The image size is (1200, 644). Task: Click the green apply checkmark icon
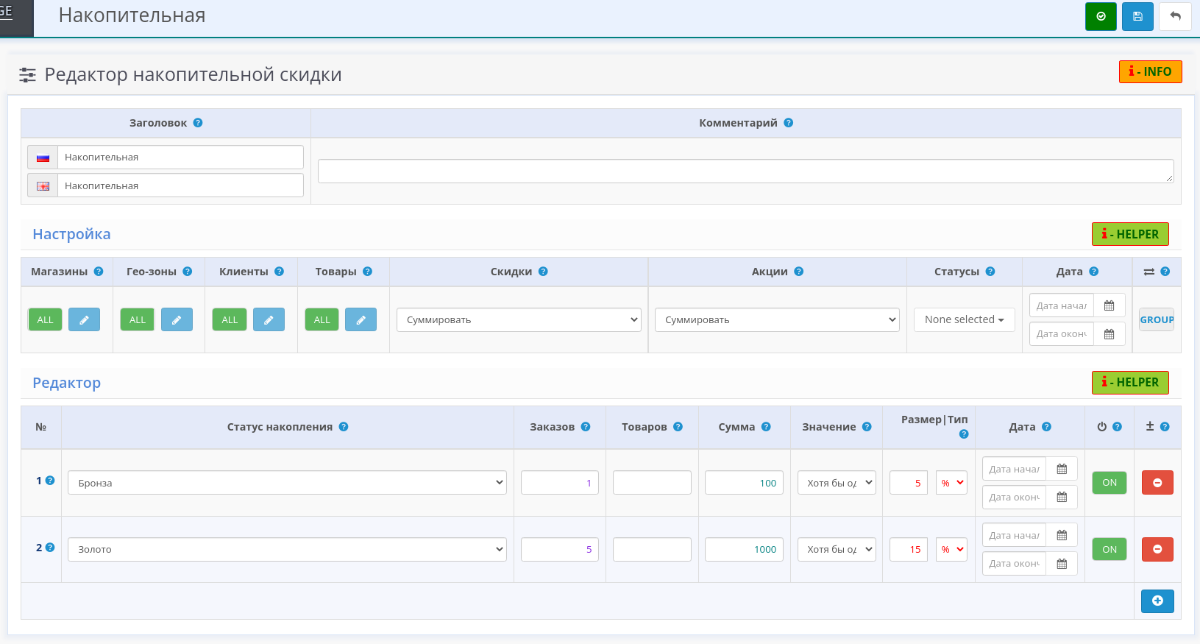[x=1101, y=17]
